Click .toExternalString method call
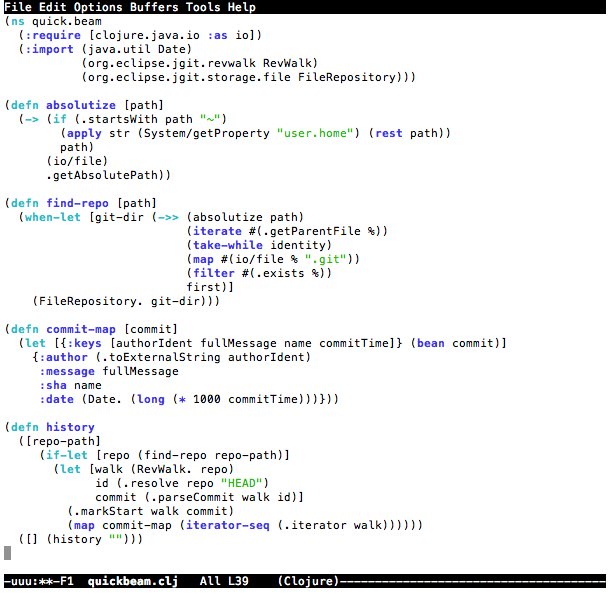The width and height of the screenshot is (609, 603). [x=161, y=357]
